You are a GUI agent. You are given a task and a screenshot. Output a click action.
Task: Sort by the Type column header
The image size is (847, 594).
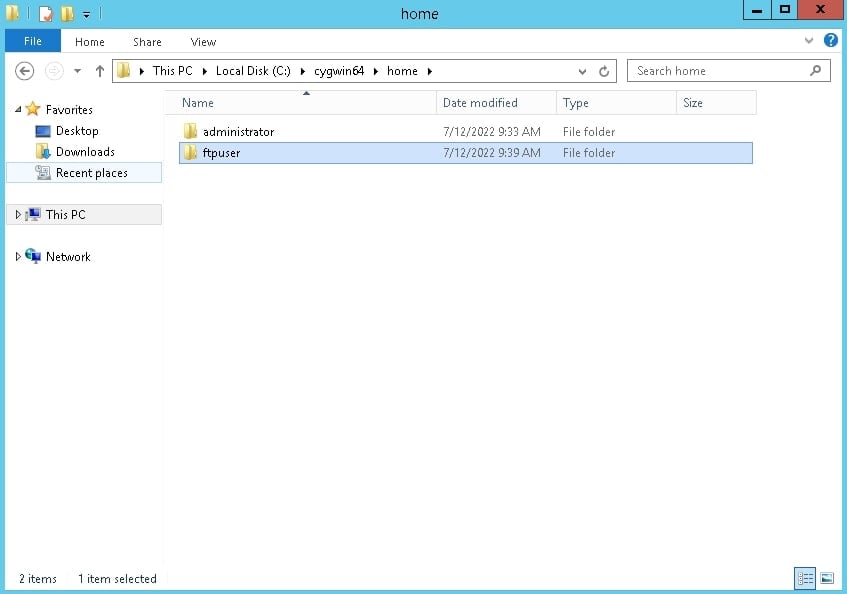tap(616, 103)
